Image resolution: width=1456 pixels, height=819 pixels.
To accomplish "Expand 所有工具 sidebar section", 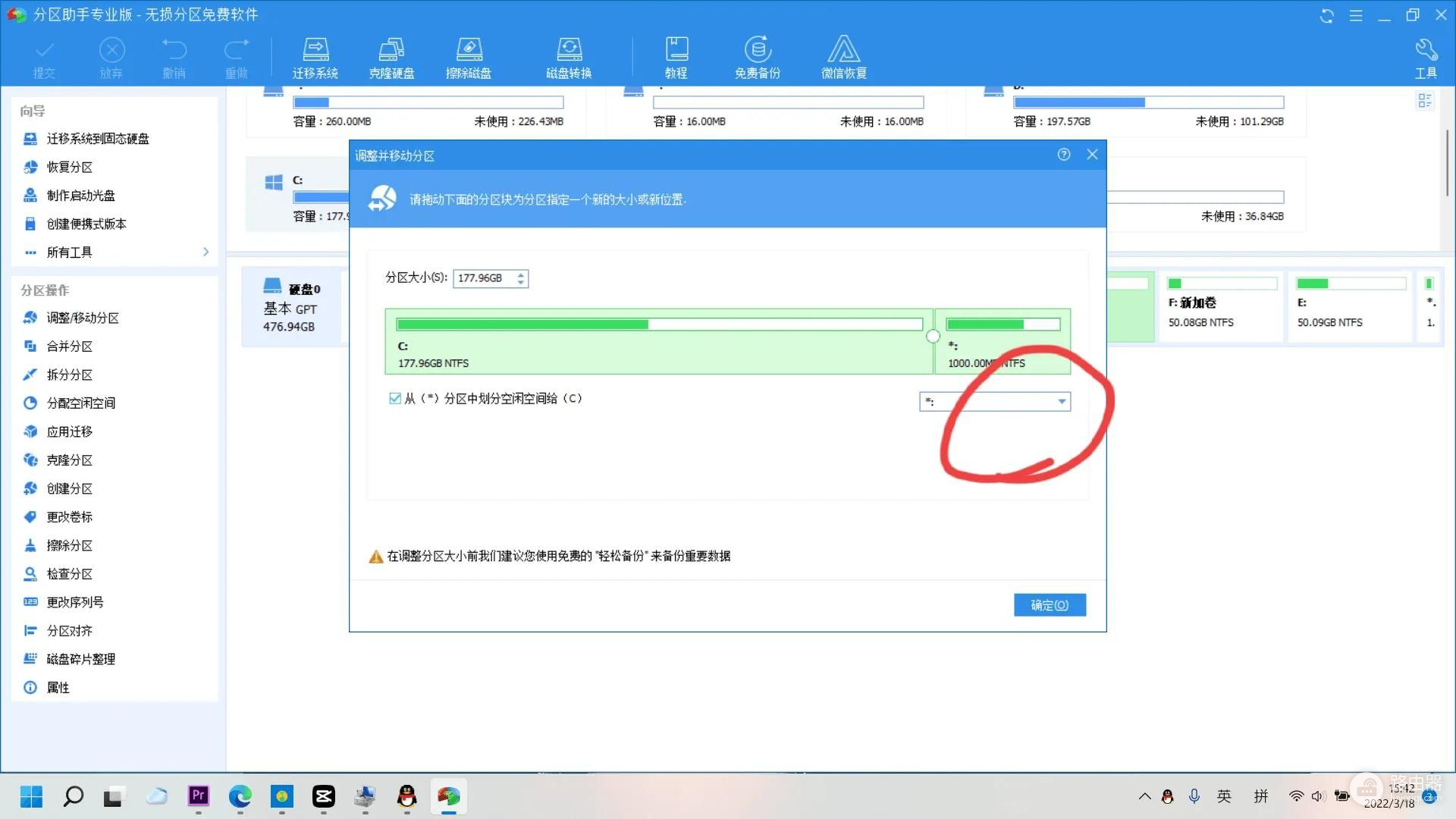I will pos(204,252).
